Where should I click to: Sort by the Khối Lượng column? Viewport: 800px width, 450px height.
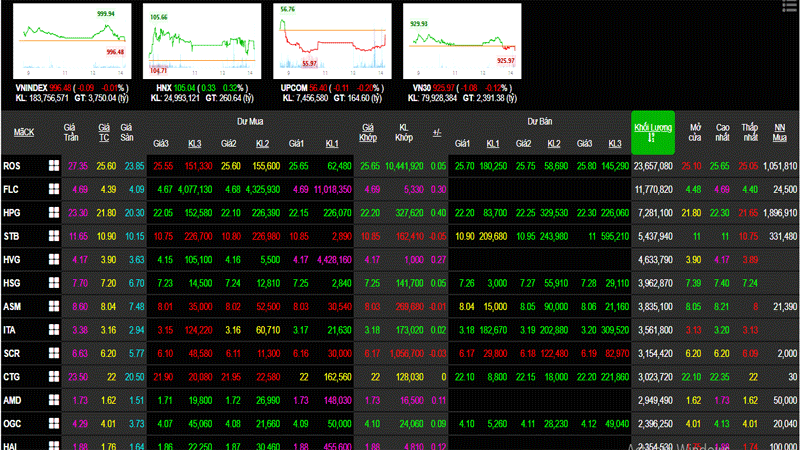(x=653, y=133)
